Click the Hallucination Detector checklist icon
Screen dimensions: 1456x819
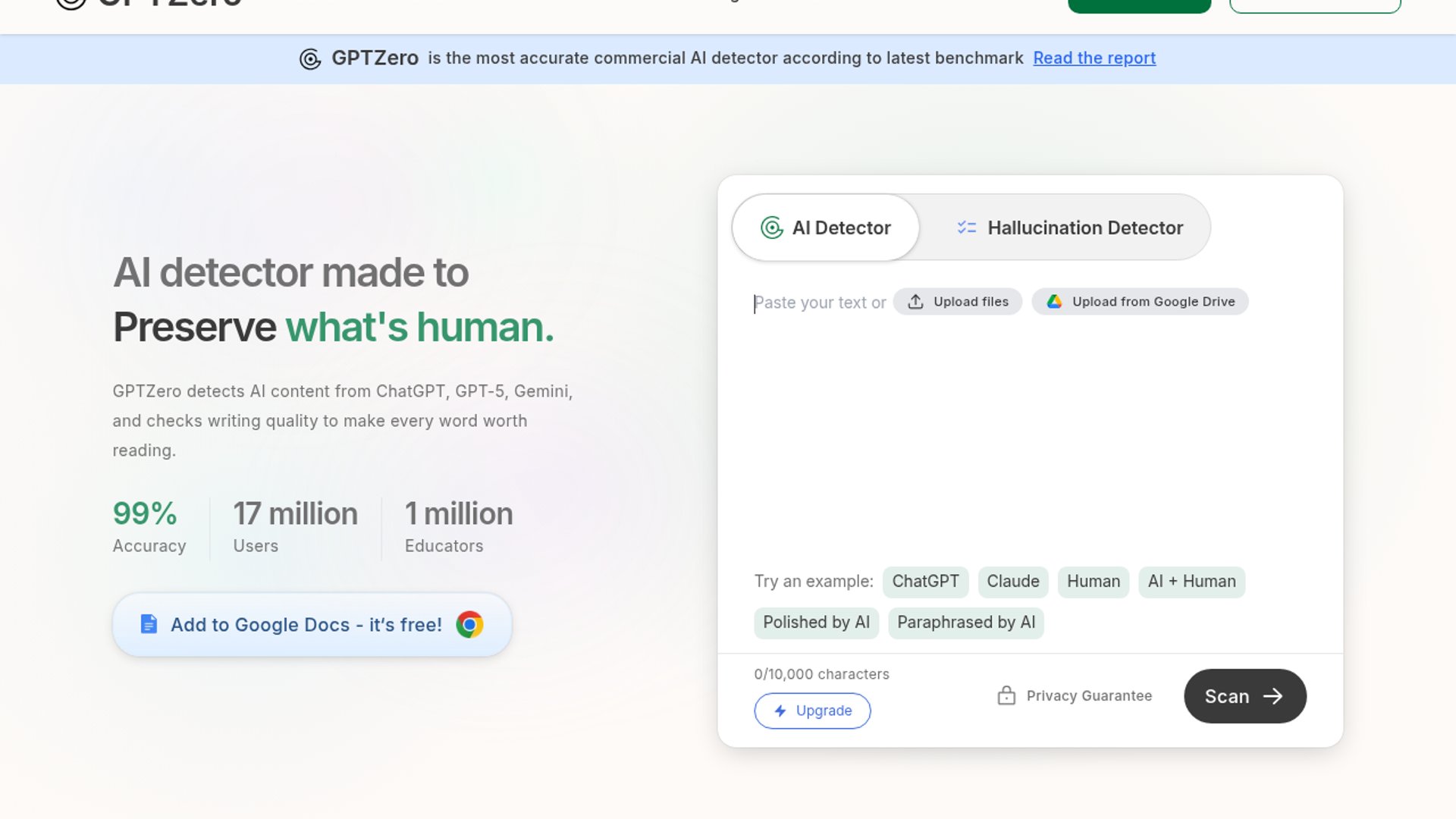tap(966, 227)
